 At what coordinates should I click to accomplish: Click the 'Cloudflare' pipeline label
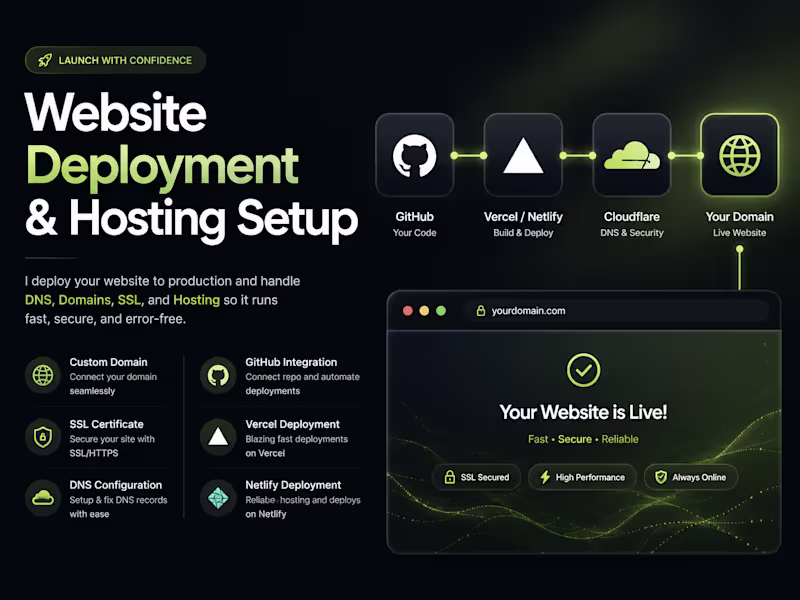click(632, 217)
